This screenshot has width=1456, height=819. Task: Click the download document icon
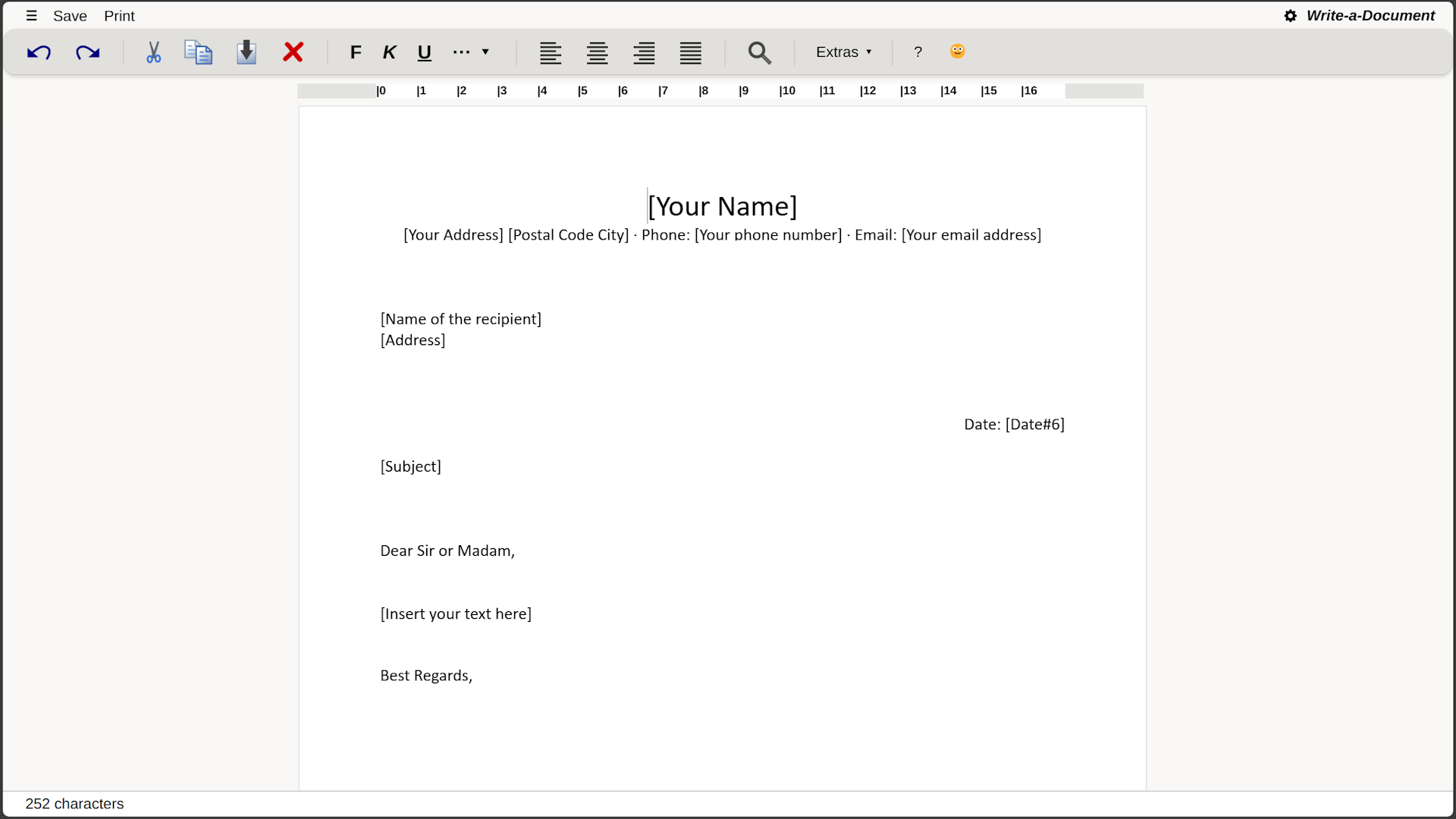point(246,52)
